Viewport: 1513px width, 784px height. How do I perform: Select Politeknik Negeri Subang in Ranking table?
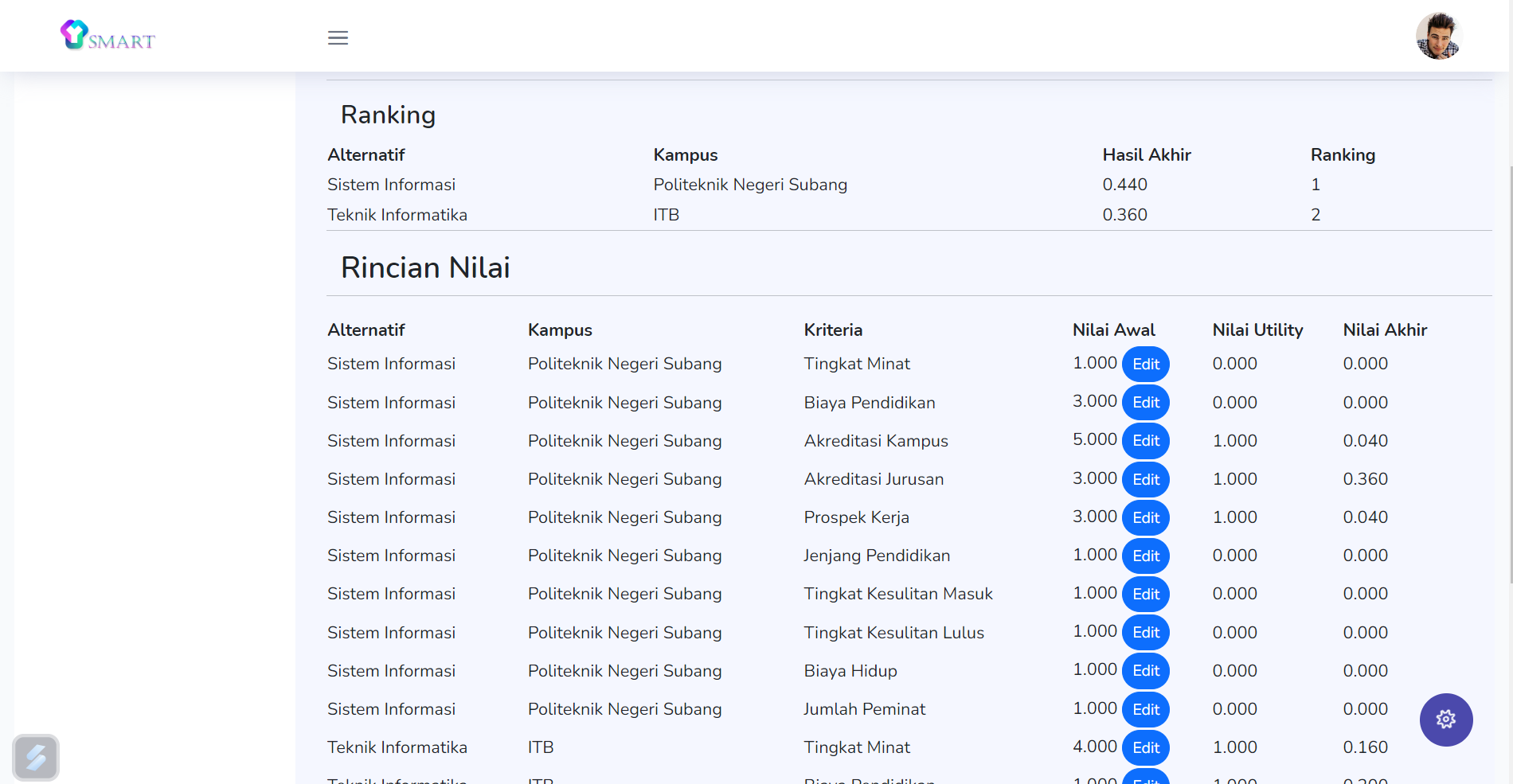[x=749, y=185]
